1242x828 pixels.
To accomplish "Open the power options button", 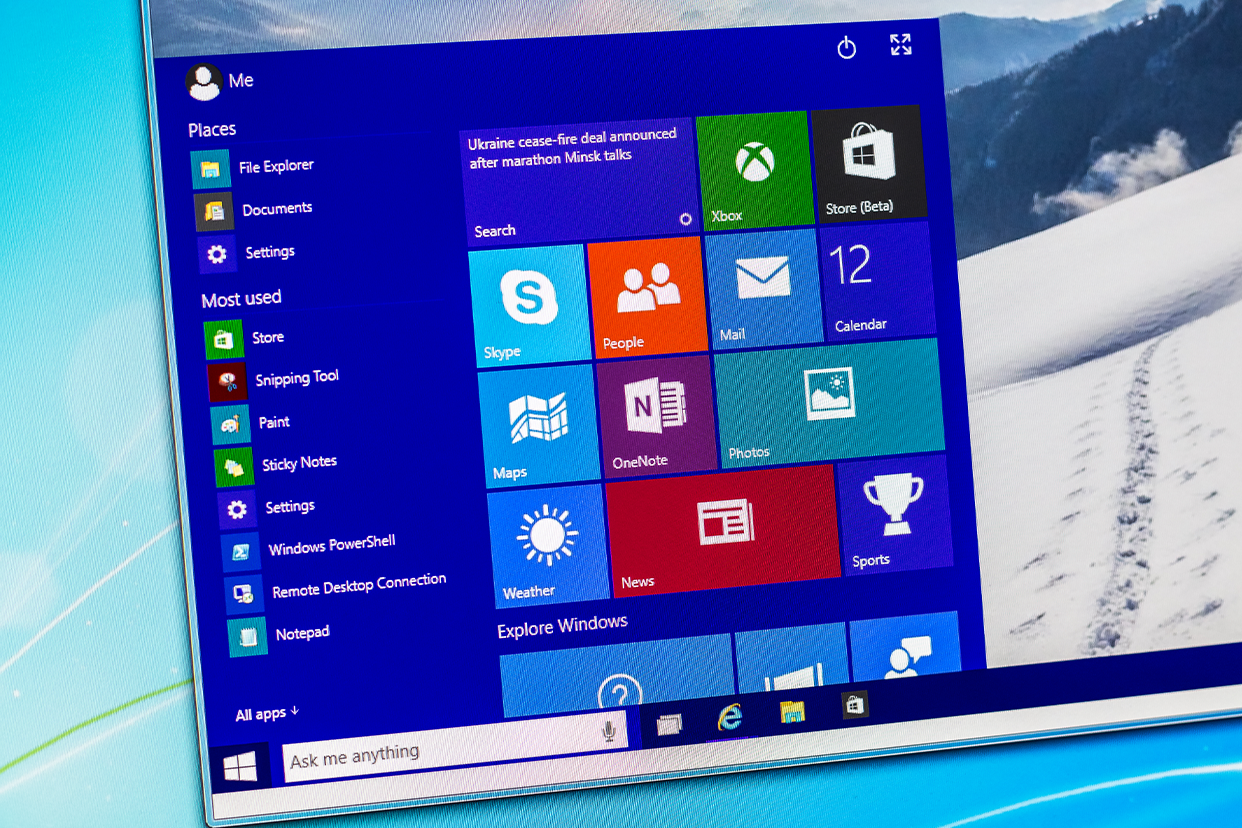I will (x=847, y=47).
